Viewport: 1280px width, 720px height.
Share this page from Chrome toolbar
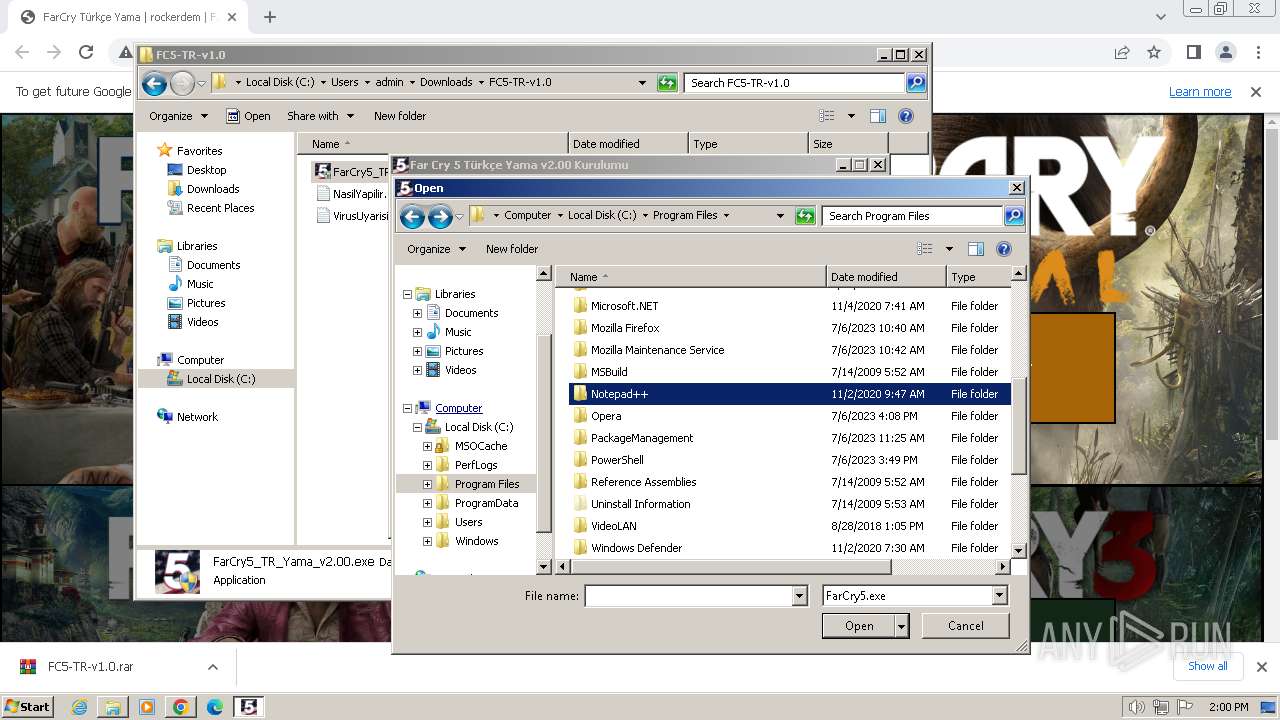click(x=1122, y=53)
